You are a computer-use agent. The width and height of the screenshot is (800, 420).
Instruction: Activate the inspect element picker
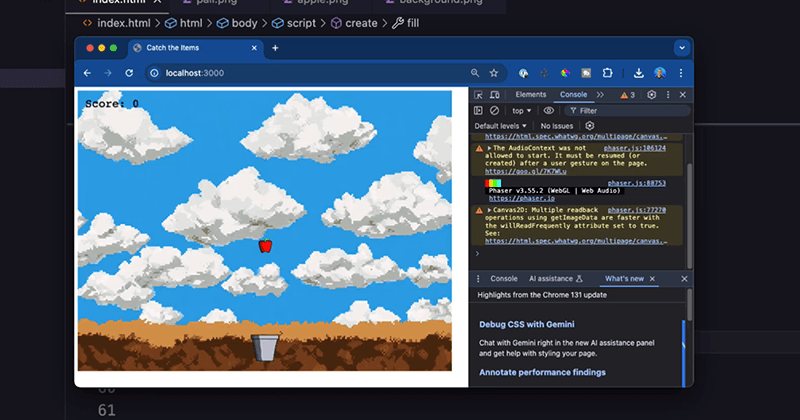coord(478,95)
